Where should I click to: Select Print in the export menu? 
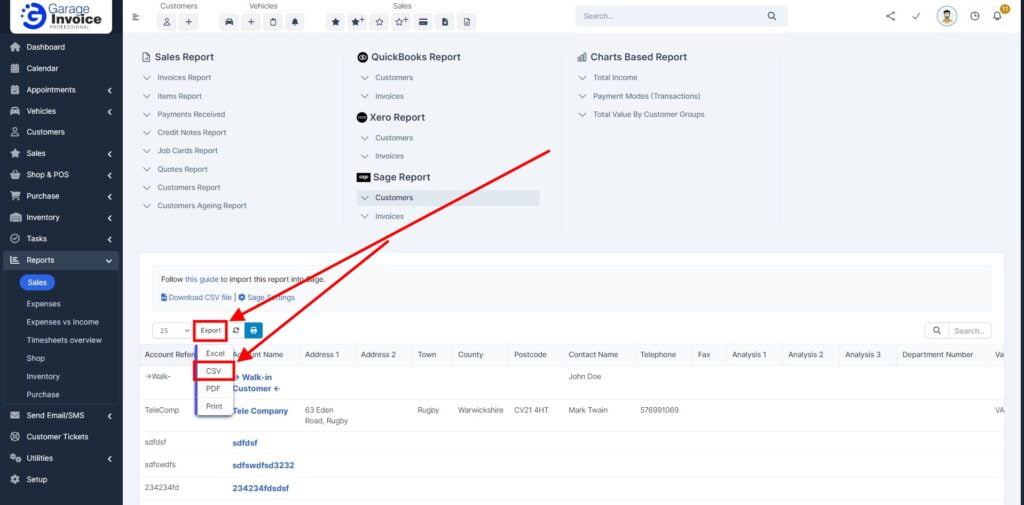click(x=214, y=406)
